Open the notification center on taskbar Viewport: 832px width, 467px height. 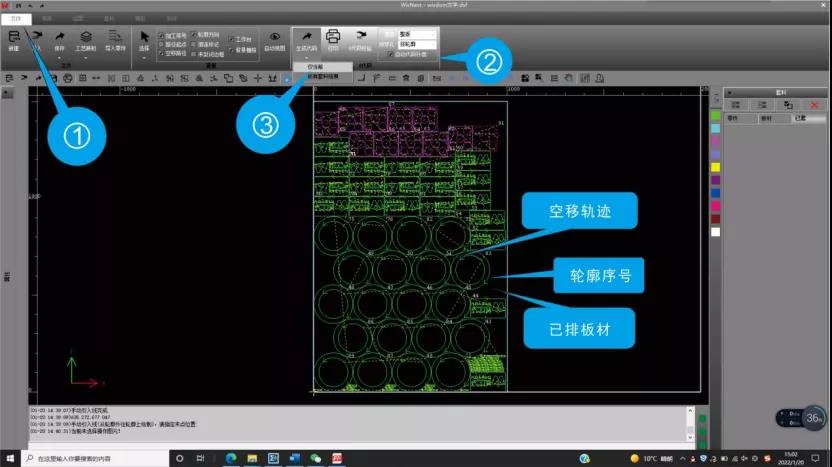pos(816,458)
